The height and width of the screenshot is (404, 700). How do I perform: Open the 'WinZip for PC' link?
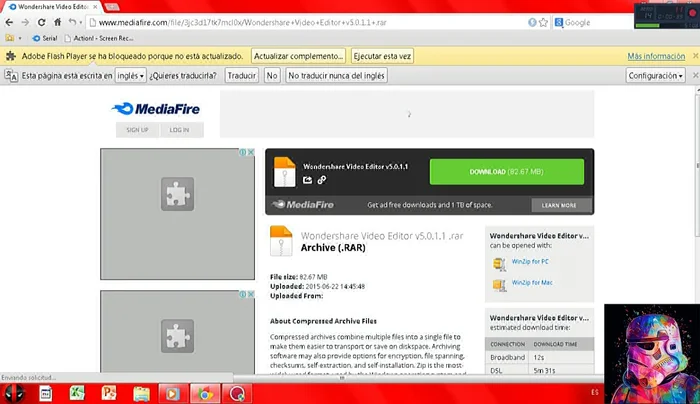coord(530,262)
